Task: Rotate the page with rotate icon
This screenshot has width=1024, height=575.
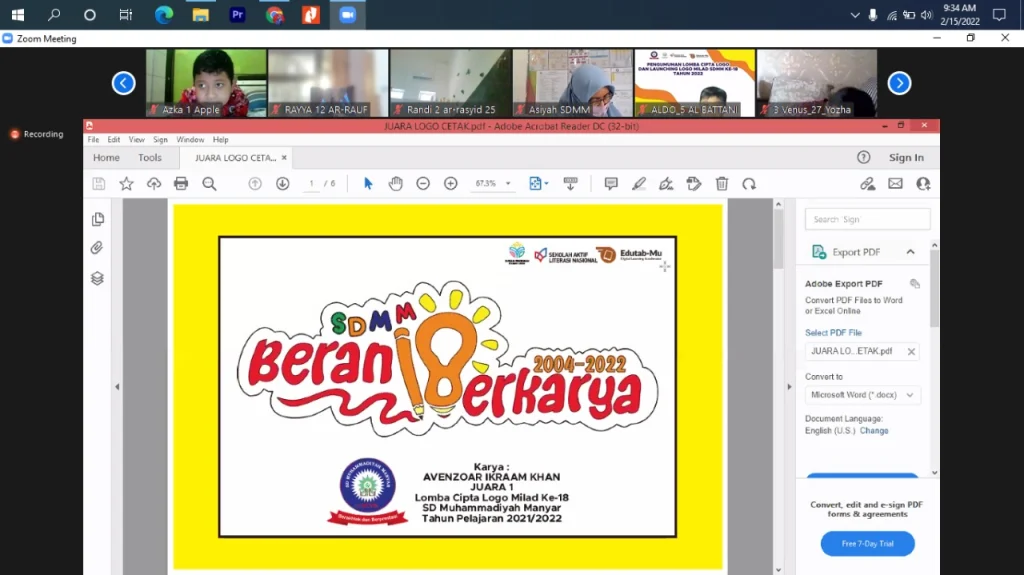Action: tap(749, 184)
